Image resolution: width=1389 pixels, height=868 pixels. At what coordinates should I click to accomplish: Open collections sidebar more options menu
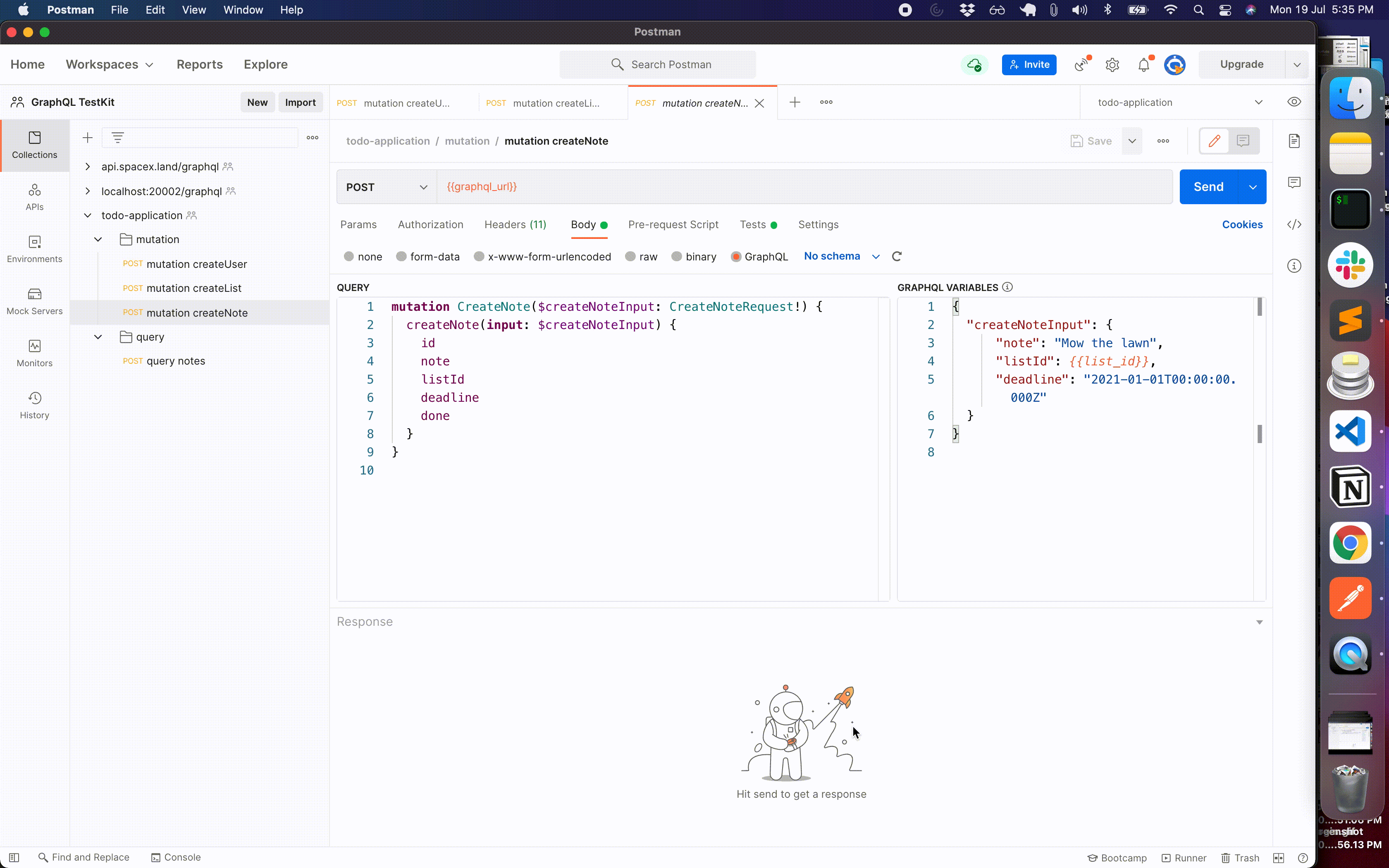(312, 138)
